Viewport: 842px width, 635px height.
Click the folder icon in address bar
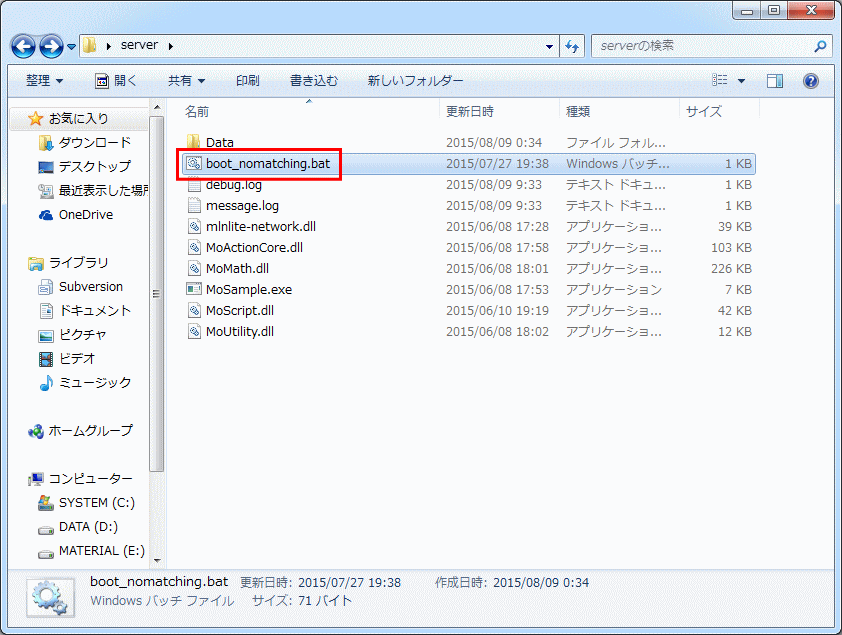(x=90, y=45)
